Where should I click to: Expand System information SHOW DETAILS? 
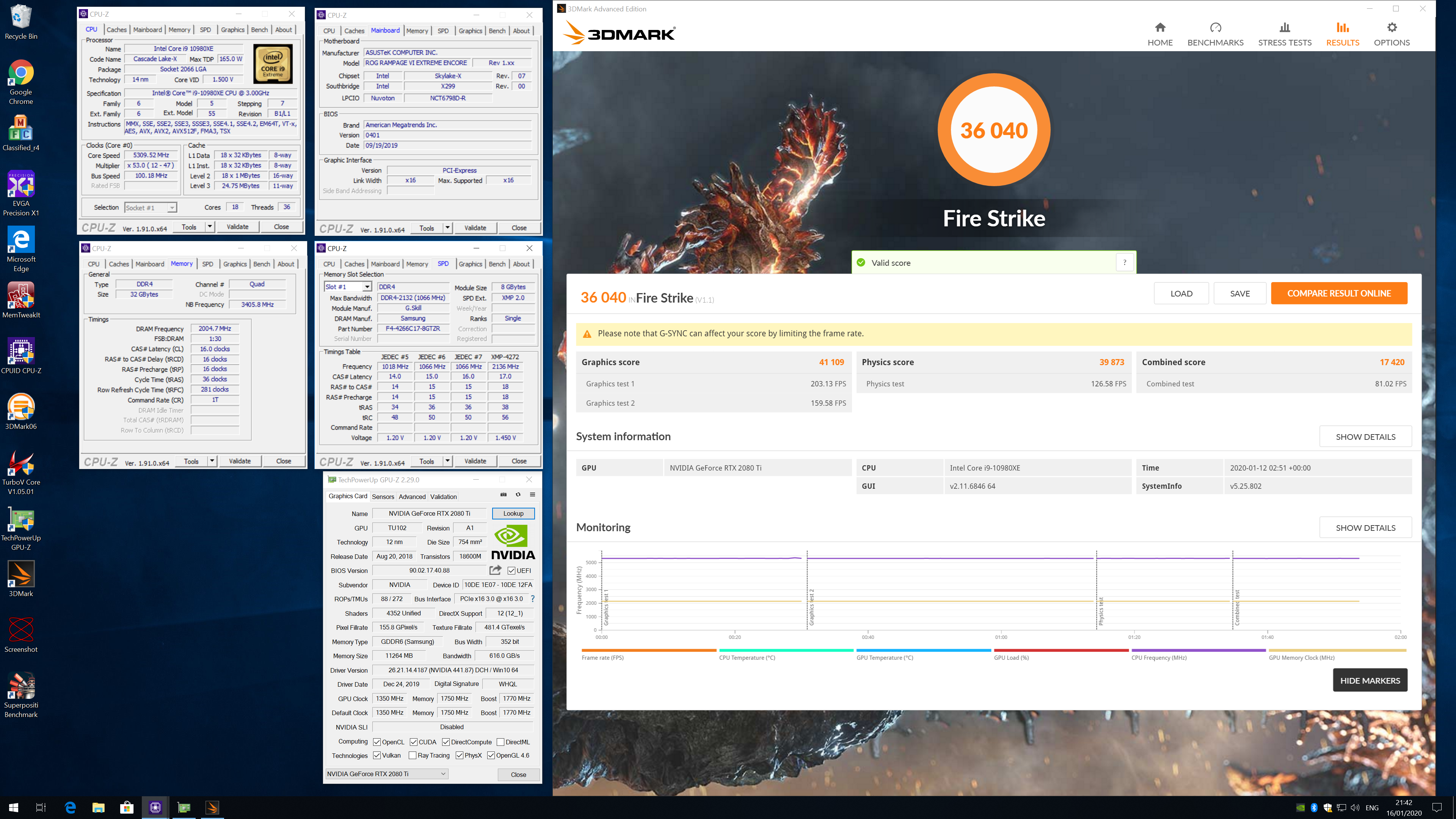tap(1365, 436)
